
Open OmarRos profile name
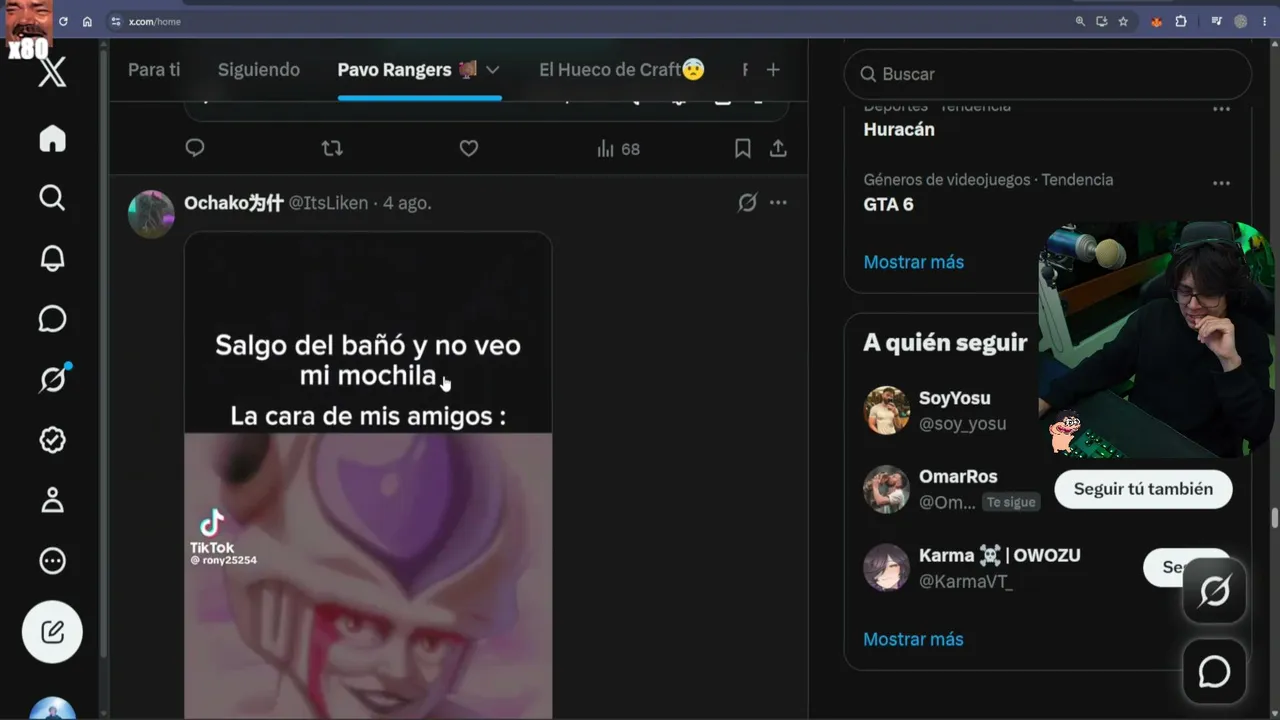pos(958,477)
